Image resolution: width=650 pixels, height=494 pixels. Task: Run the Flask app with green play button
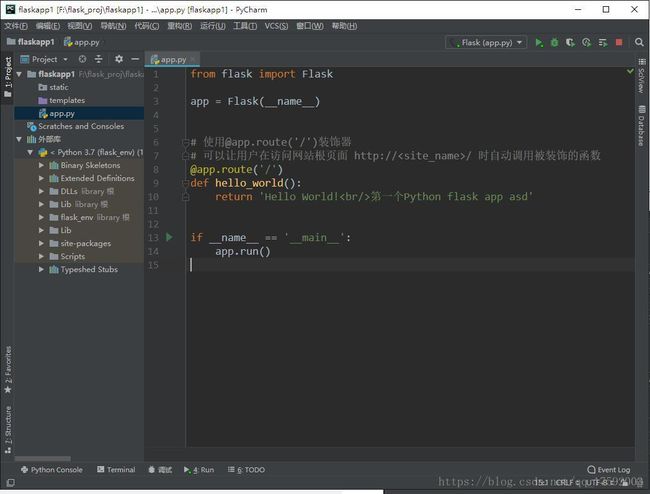pos(538,42)
